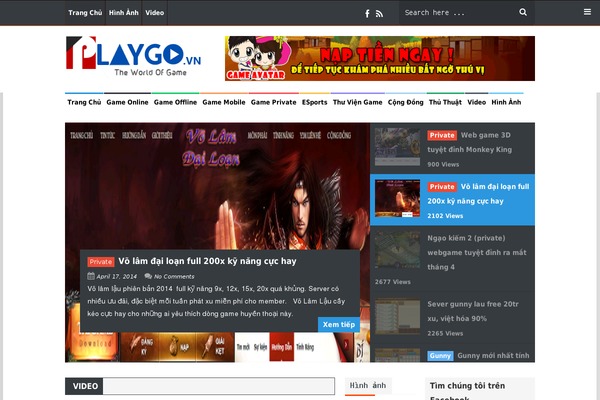Screen dimensions: 600x400
Task: Open the Thủ Thuật menu
Action: click(x=445, y=102)
